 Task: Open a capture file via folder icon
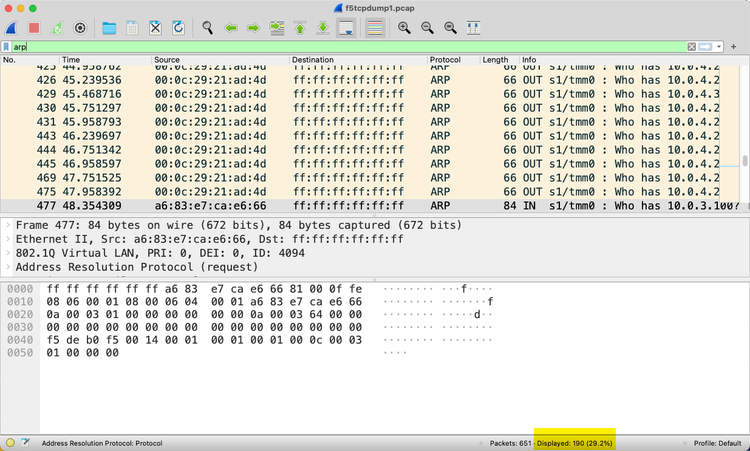tap(109, 28)
